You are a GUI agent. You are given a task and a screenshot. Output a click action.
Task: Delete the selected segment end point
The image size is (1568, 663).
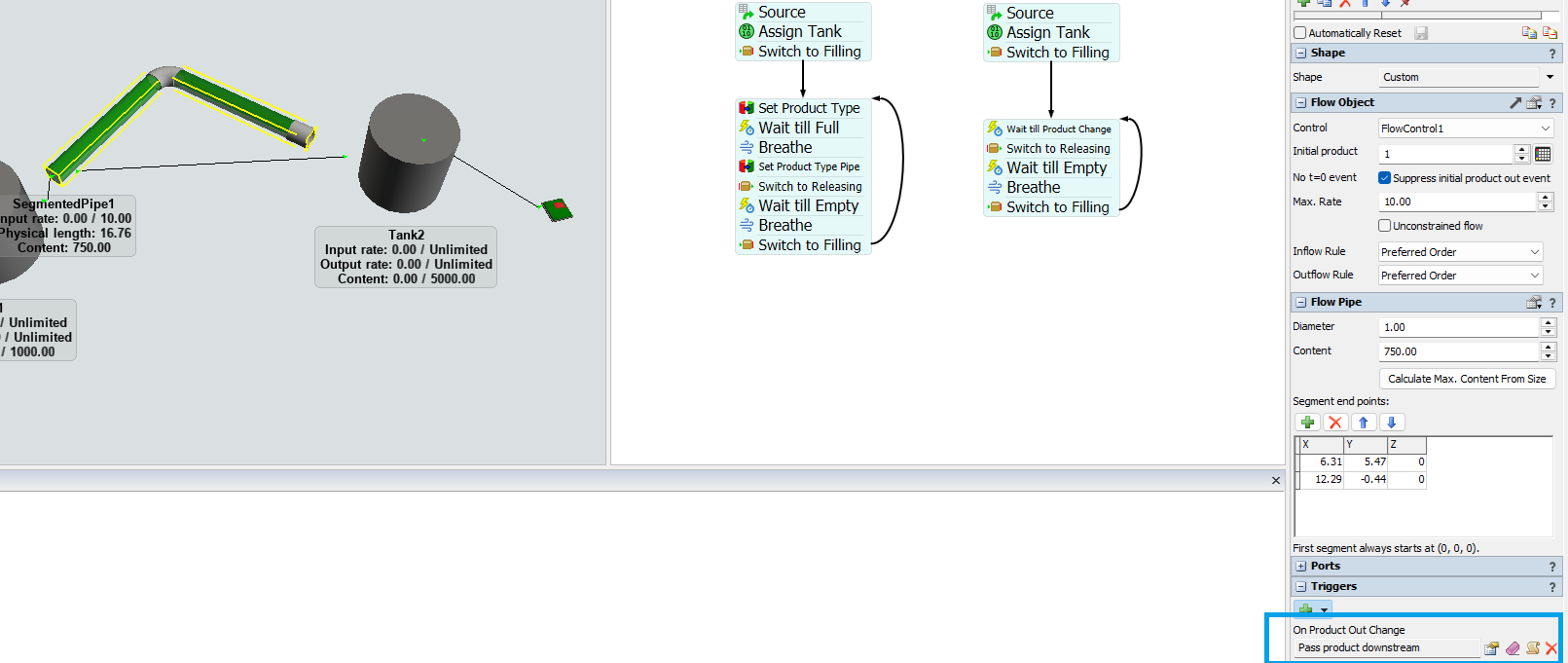point(1335,423)
